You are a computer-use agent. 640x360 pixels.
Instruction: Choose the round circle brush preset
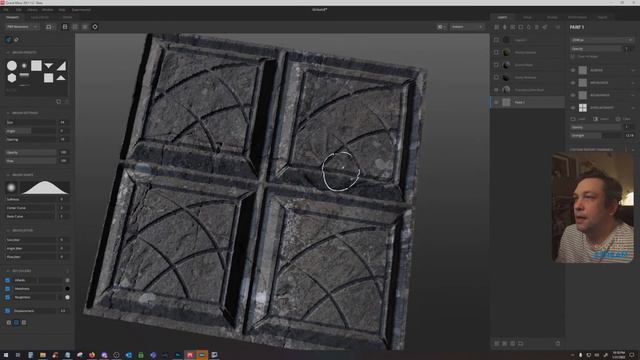[x=12, y=65]
